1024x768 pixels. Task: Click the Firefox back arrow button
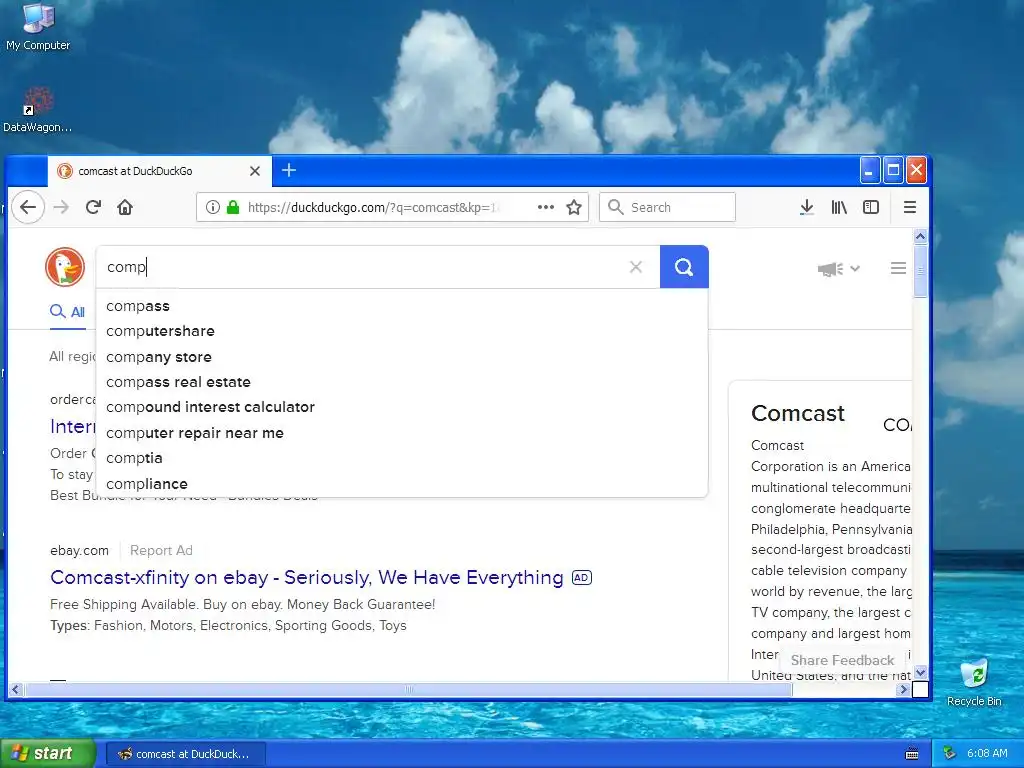[x=28, y=208]
